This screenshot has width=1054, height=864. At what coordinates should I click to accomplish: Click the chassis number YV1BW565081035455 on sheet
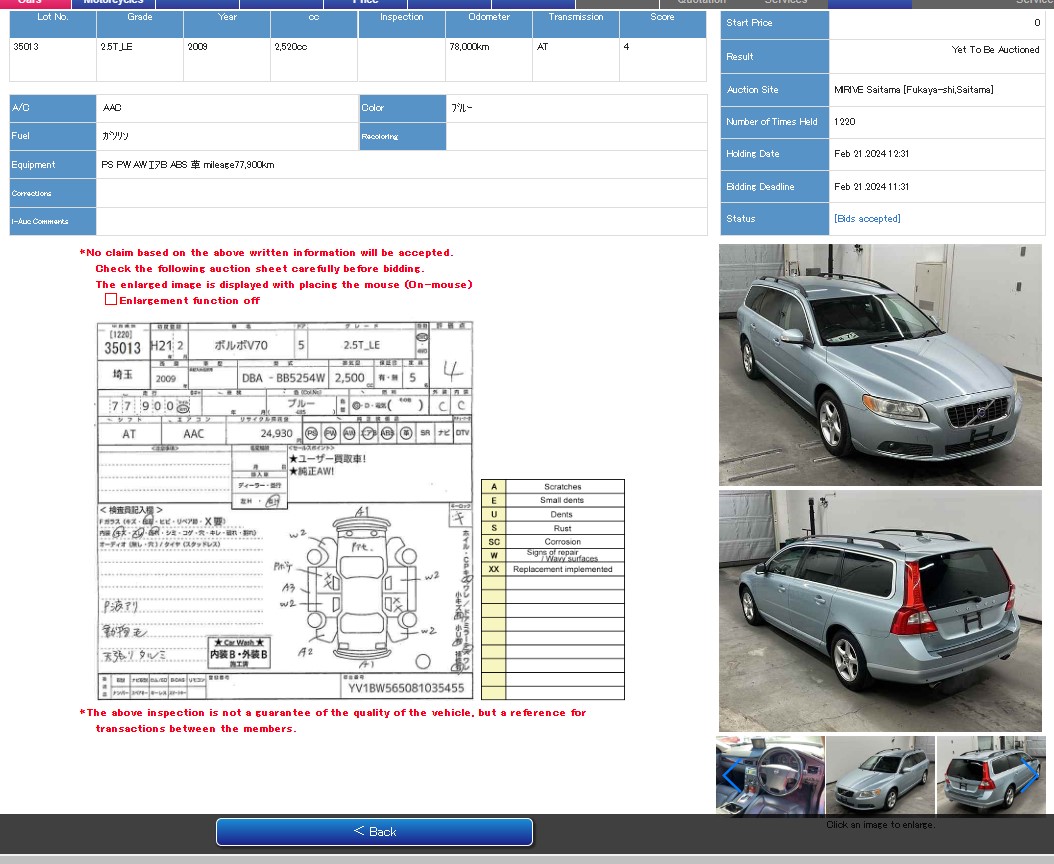point(406,688)
